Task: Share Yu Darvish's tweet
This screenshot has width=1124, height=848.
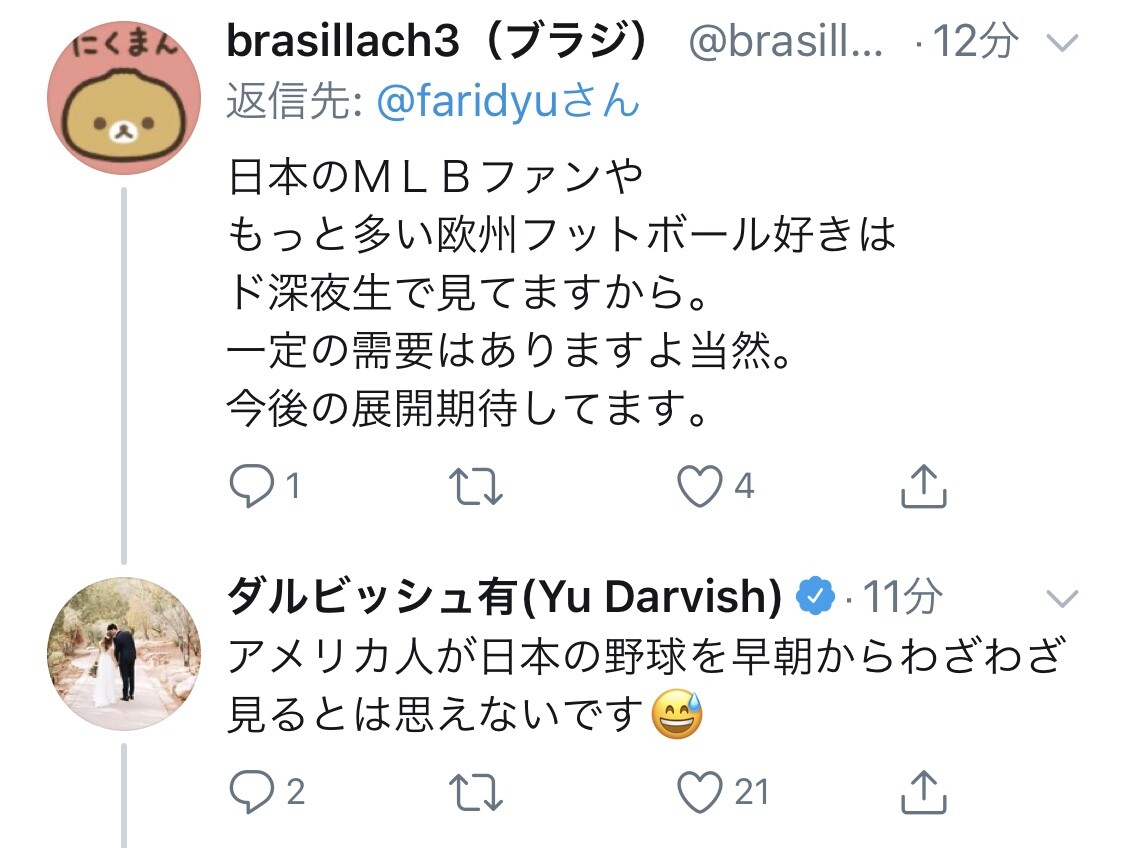Action: coord(923,791)
